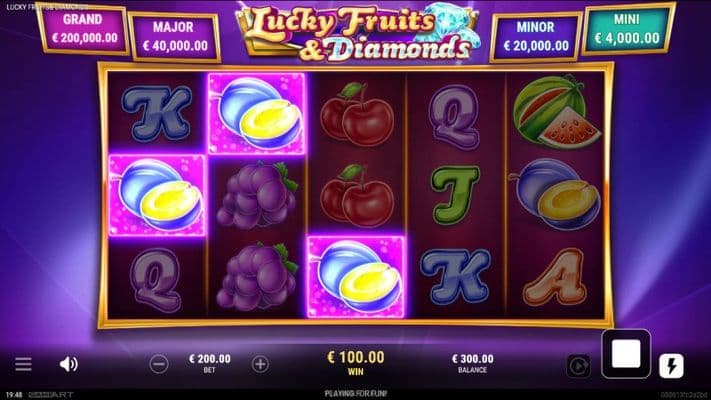This screenshot has height=400, width=711.
Task: Decrease the bet with minus button
Action: point(159,364)
